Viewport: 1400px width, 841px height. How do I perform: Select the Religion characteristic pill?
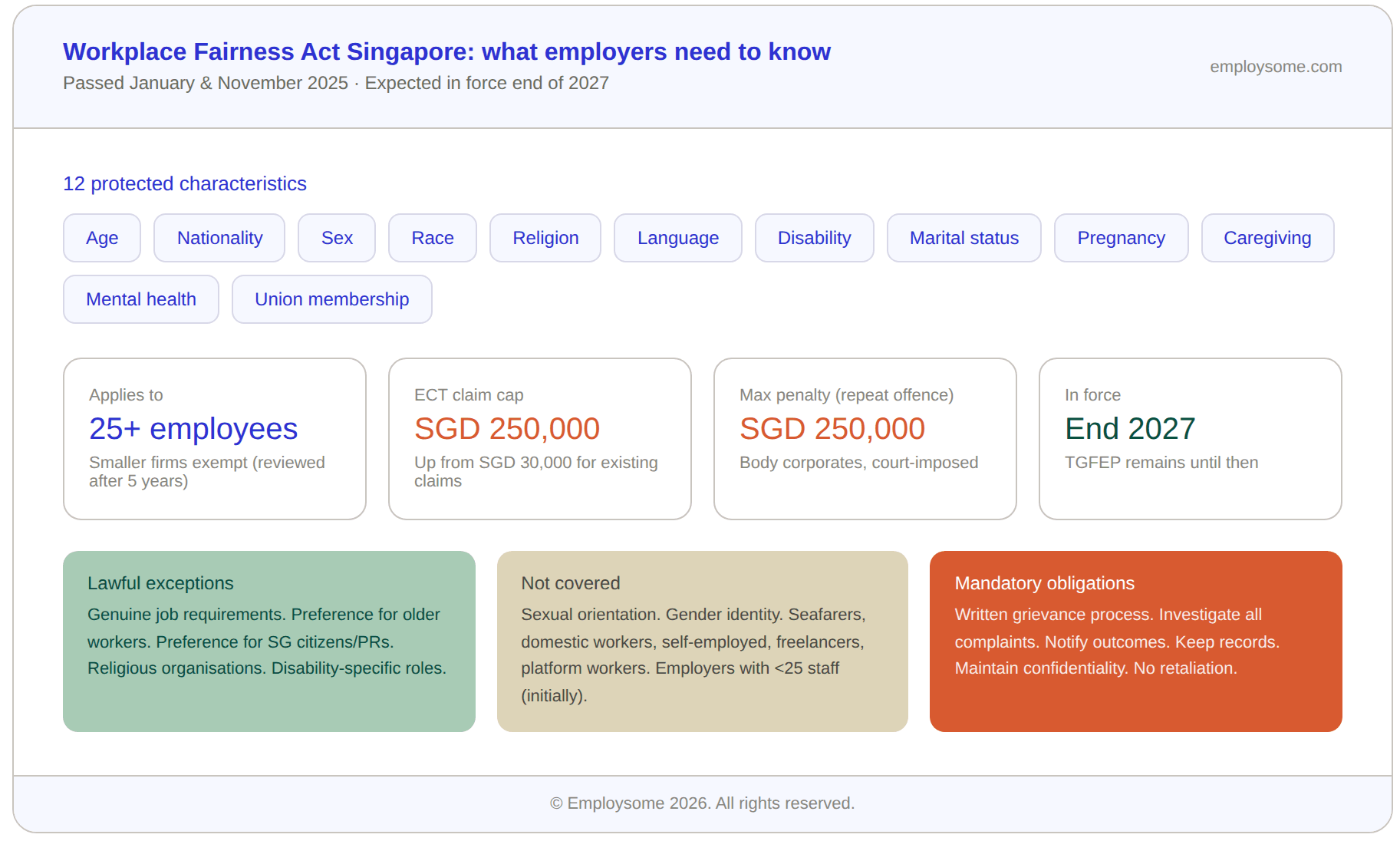545,238
